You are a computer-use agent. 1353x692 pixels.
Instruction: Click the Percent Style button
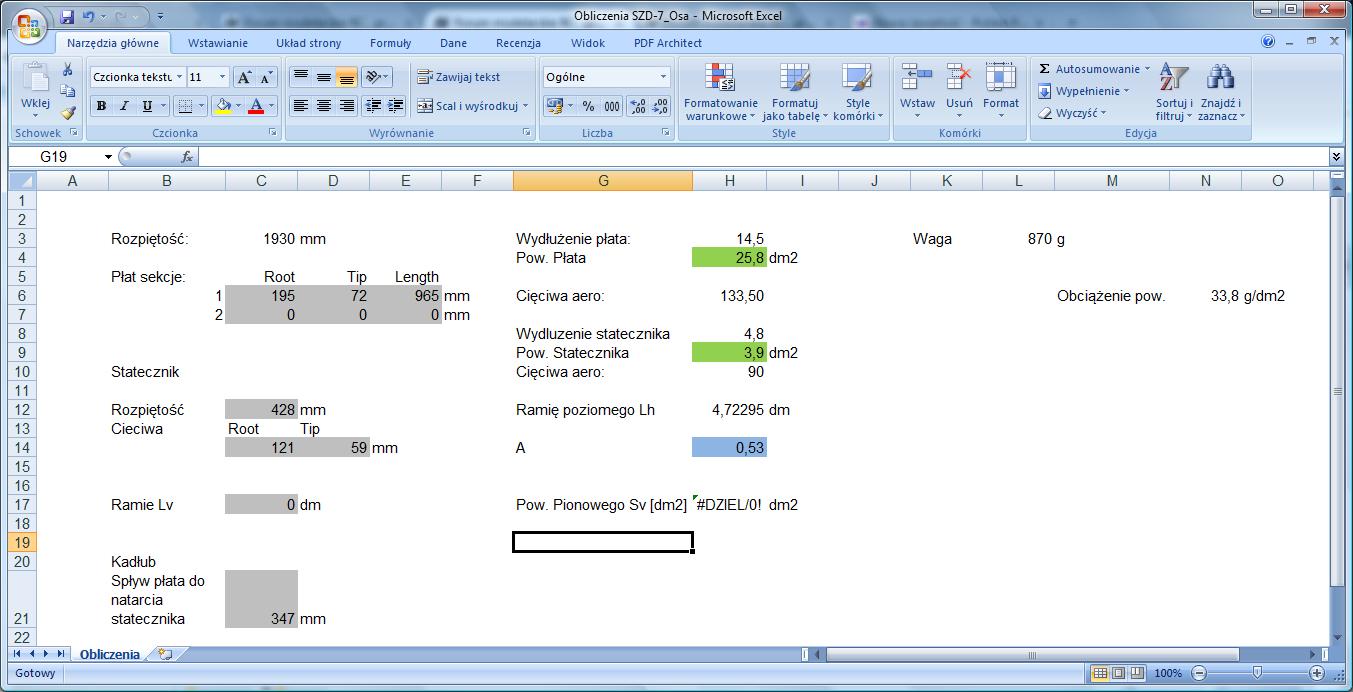(x=588, y=106)
